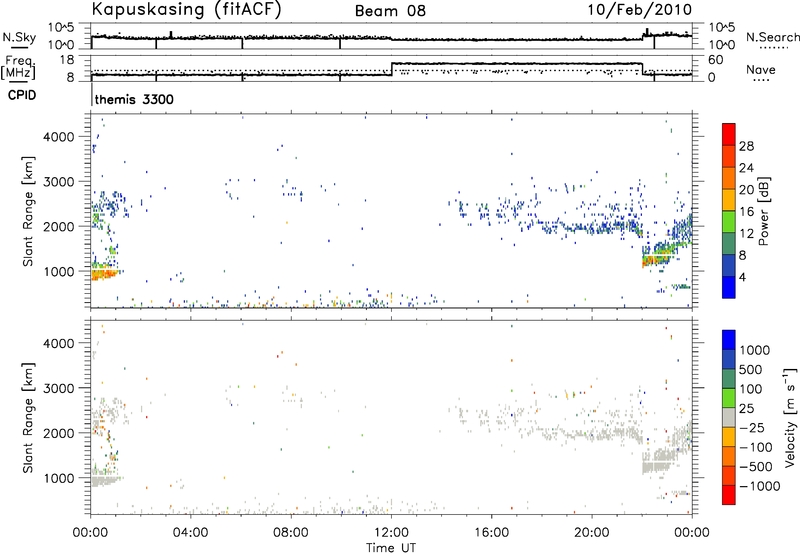Click the "-1000" label on Velocity color bar

tap(759, 486)
